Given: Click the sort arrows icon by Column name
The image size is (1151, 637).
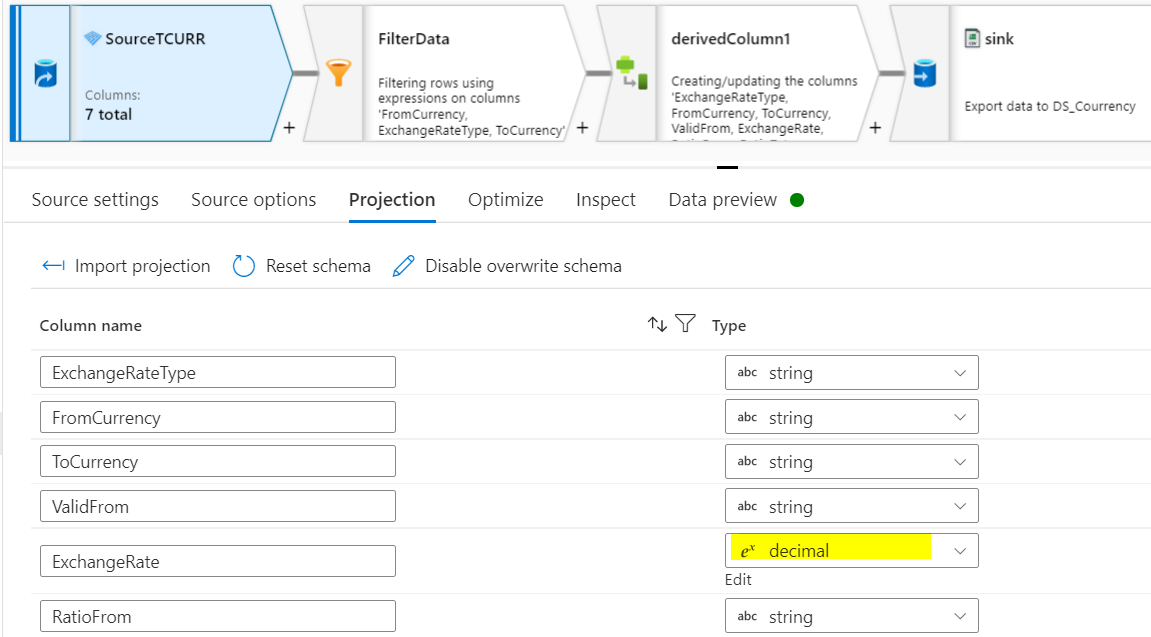Looking at the screenshot, I should [657, 324].
